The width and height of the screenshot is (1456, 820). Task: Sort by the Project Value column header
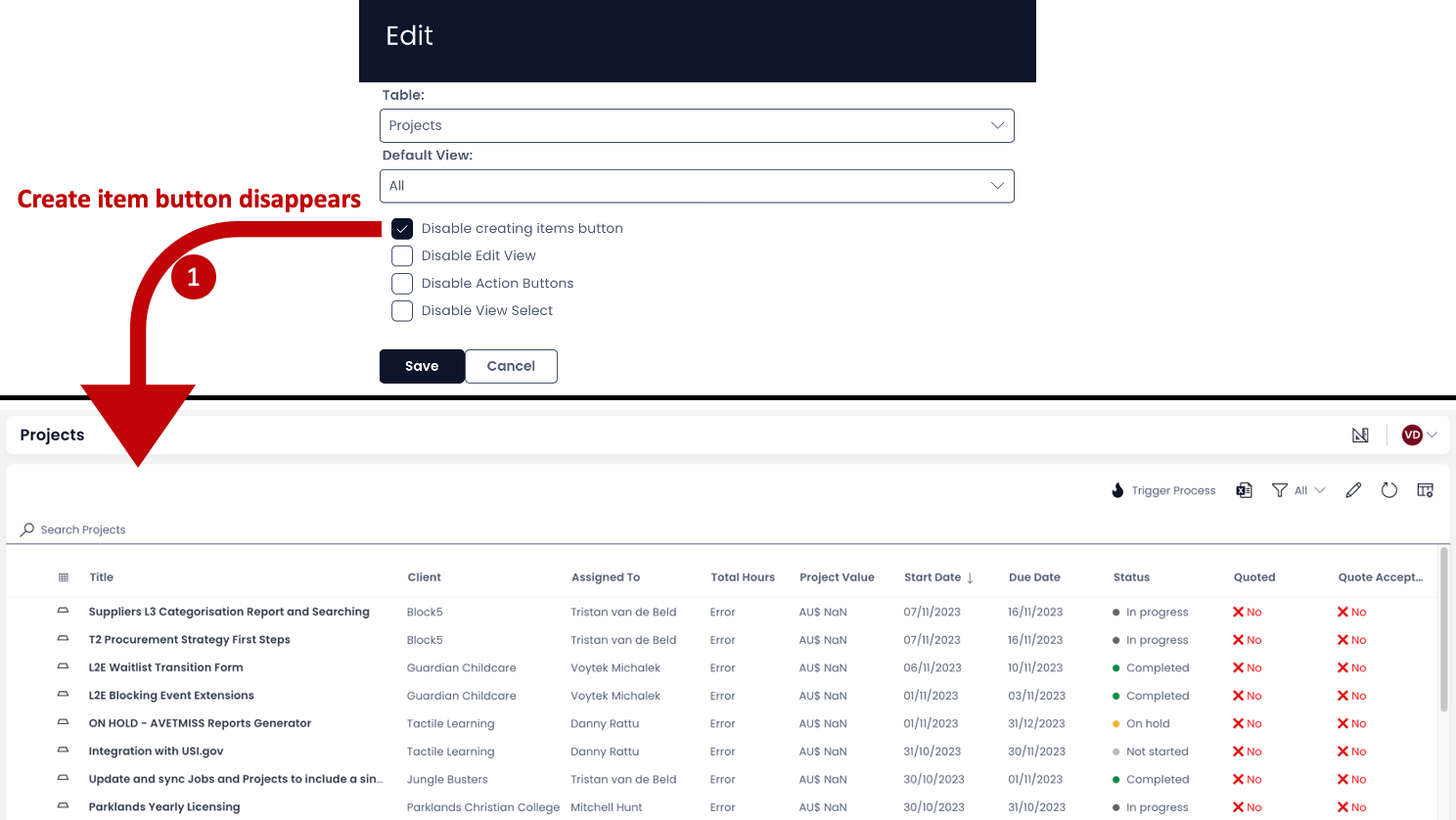837,577
